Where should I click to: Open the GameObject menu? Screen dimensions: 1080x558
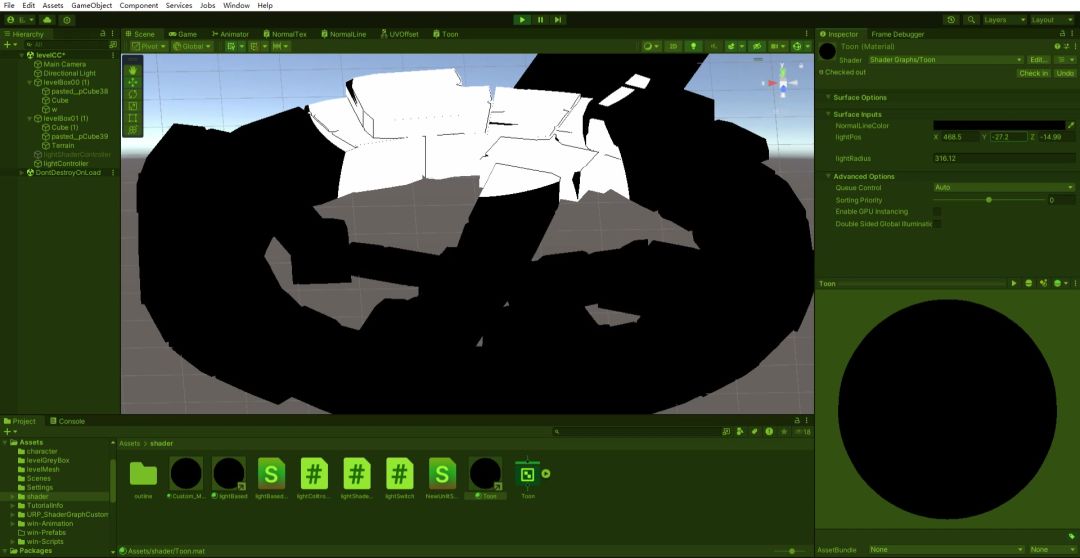92,6
